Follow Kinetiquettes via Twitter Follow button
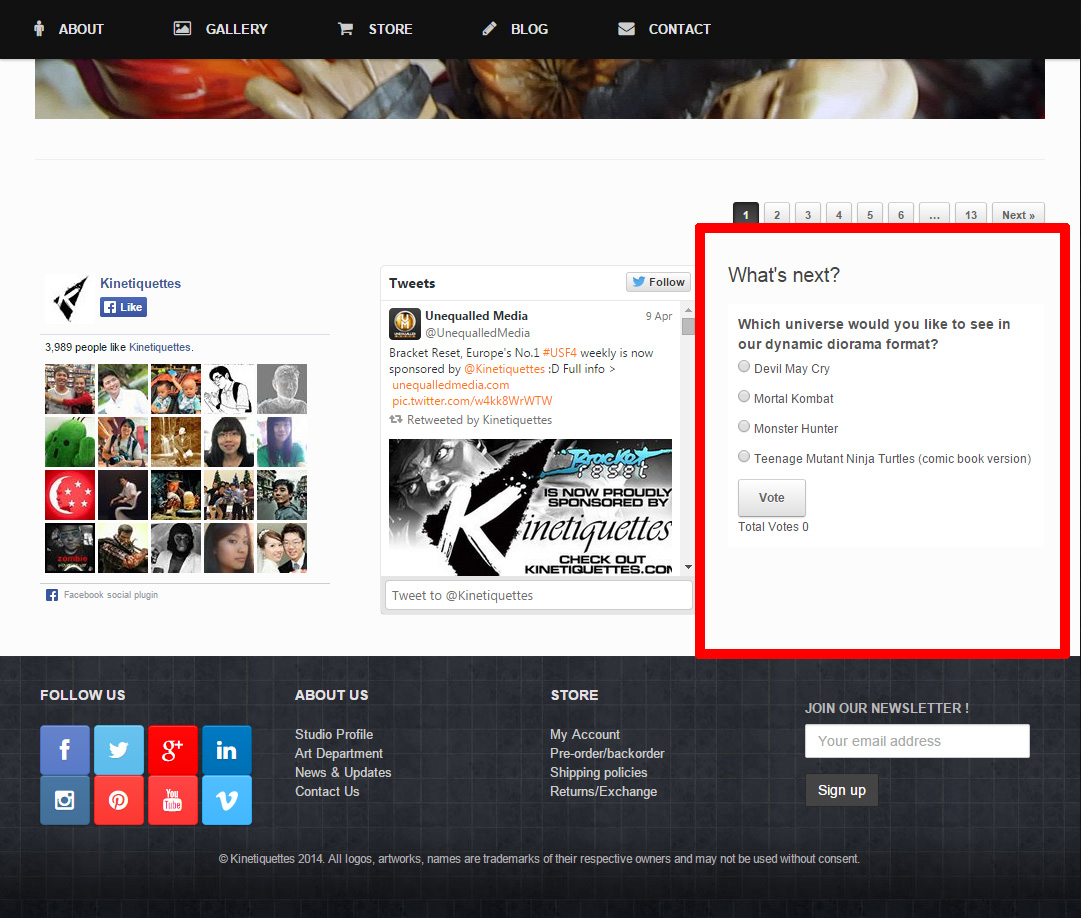The image size is (1081, 918). pyautogui.click(x=658, y=282)
